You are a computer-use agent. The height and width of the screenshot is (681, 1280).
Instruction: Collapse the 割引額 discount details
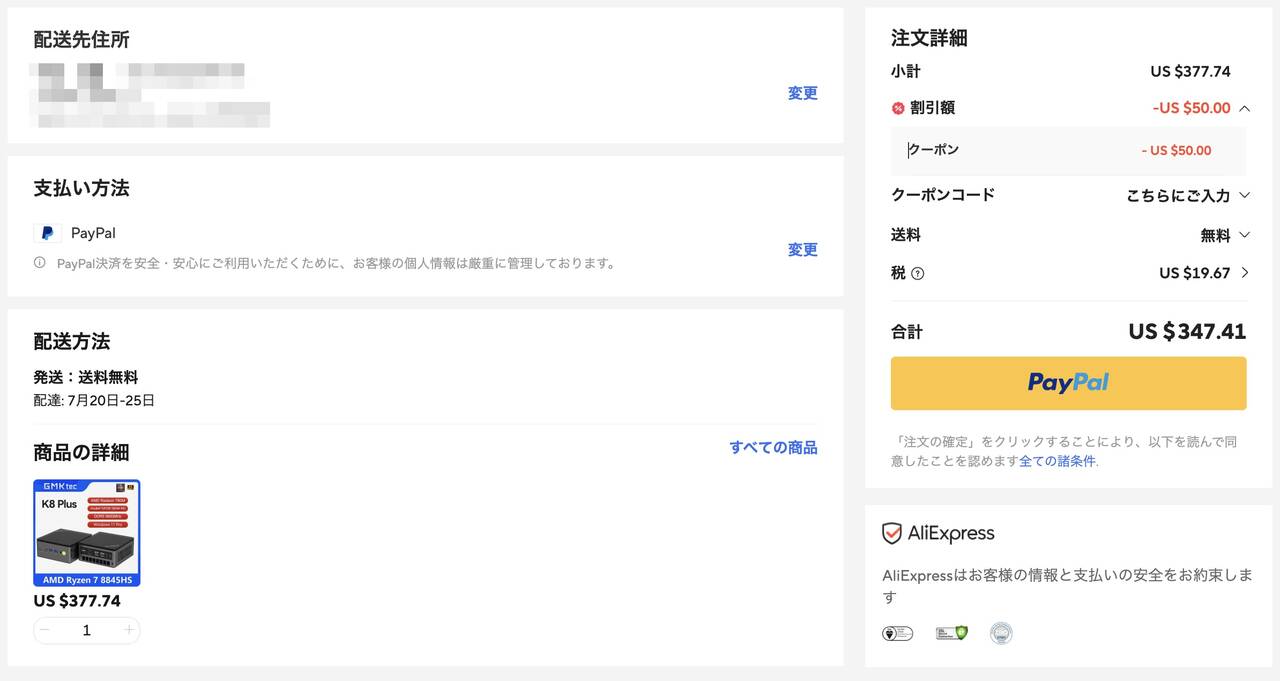click(x=1244, y=108)
